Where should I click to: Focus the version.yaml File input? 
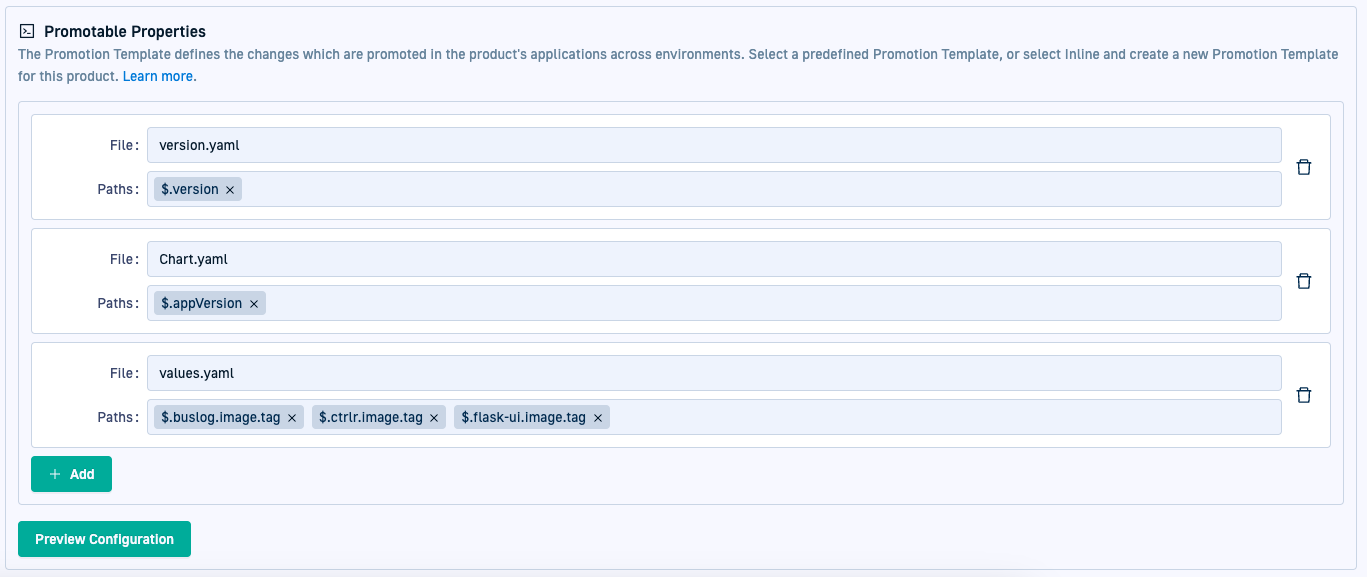click(x=714, y=145)
